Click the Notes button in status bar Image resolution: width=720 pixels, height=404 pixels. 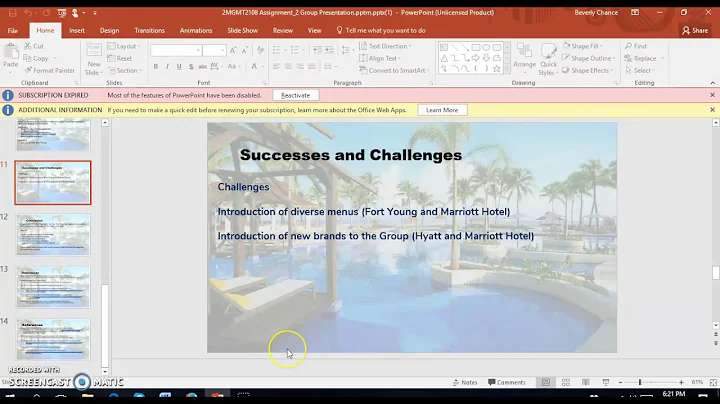465,382
